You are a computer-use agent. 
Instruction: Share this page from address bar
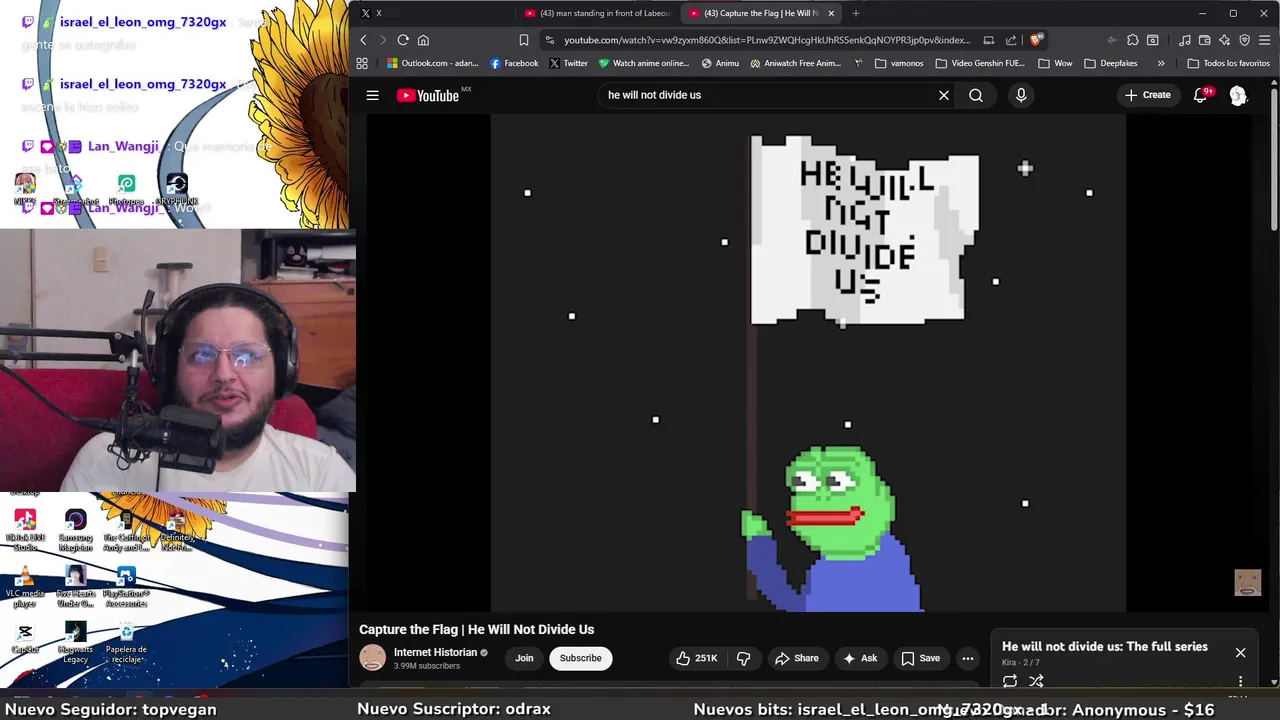click(1011, 40)
